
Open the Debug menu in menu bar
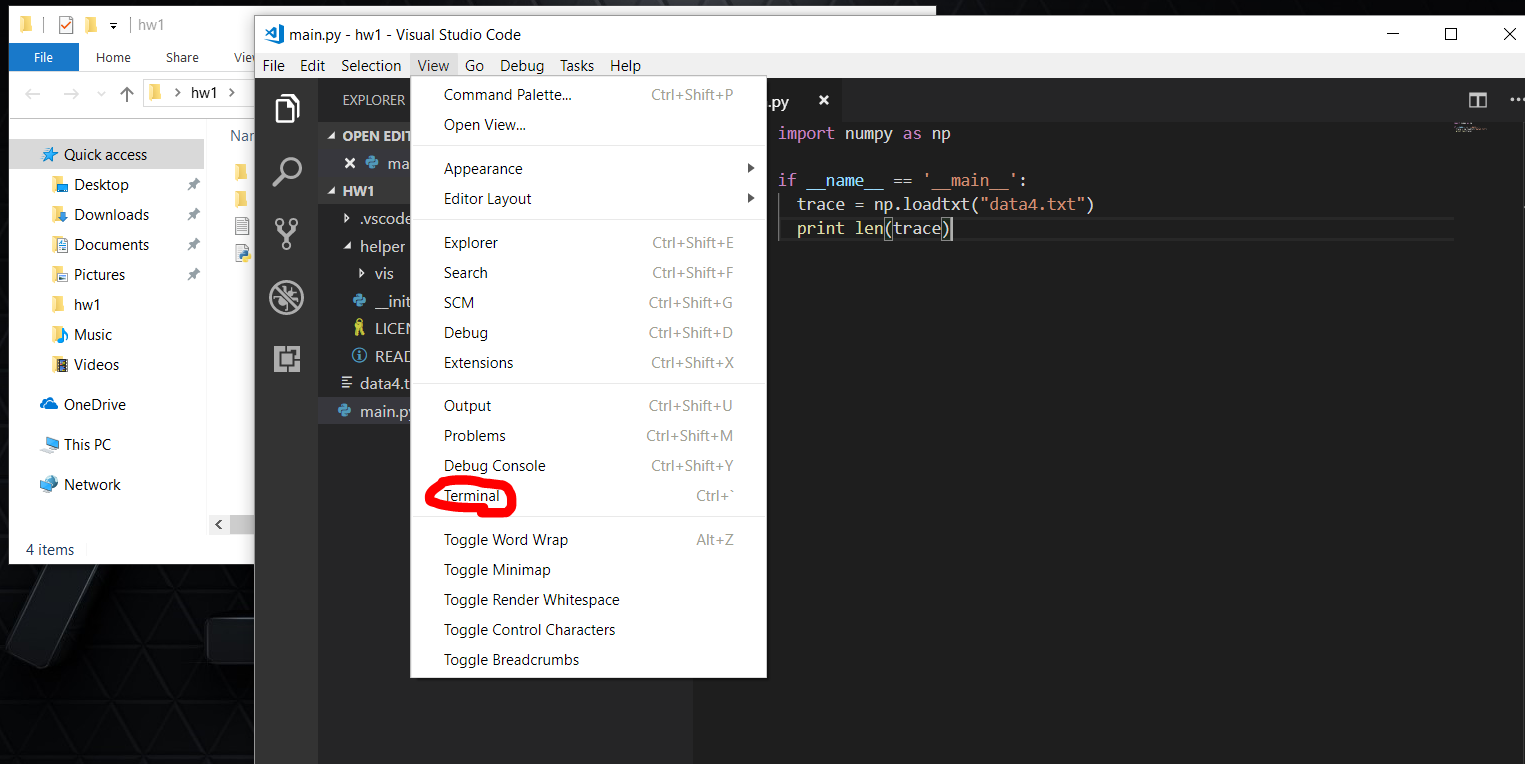(521, 66)
